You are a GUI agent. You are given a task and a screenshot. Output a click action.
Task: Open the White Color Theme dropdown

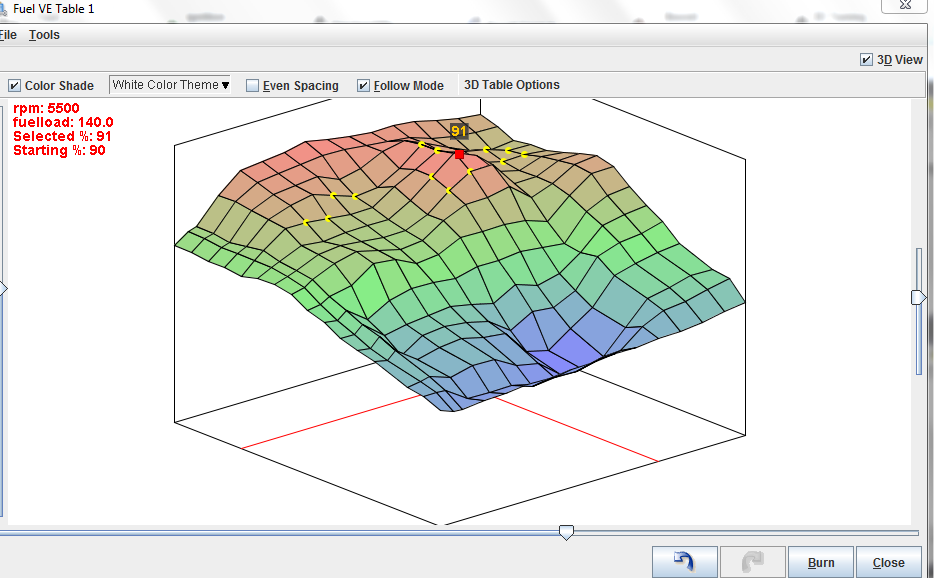pyautogui.click(x=170, y=85)
